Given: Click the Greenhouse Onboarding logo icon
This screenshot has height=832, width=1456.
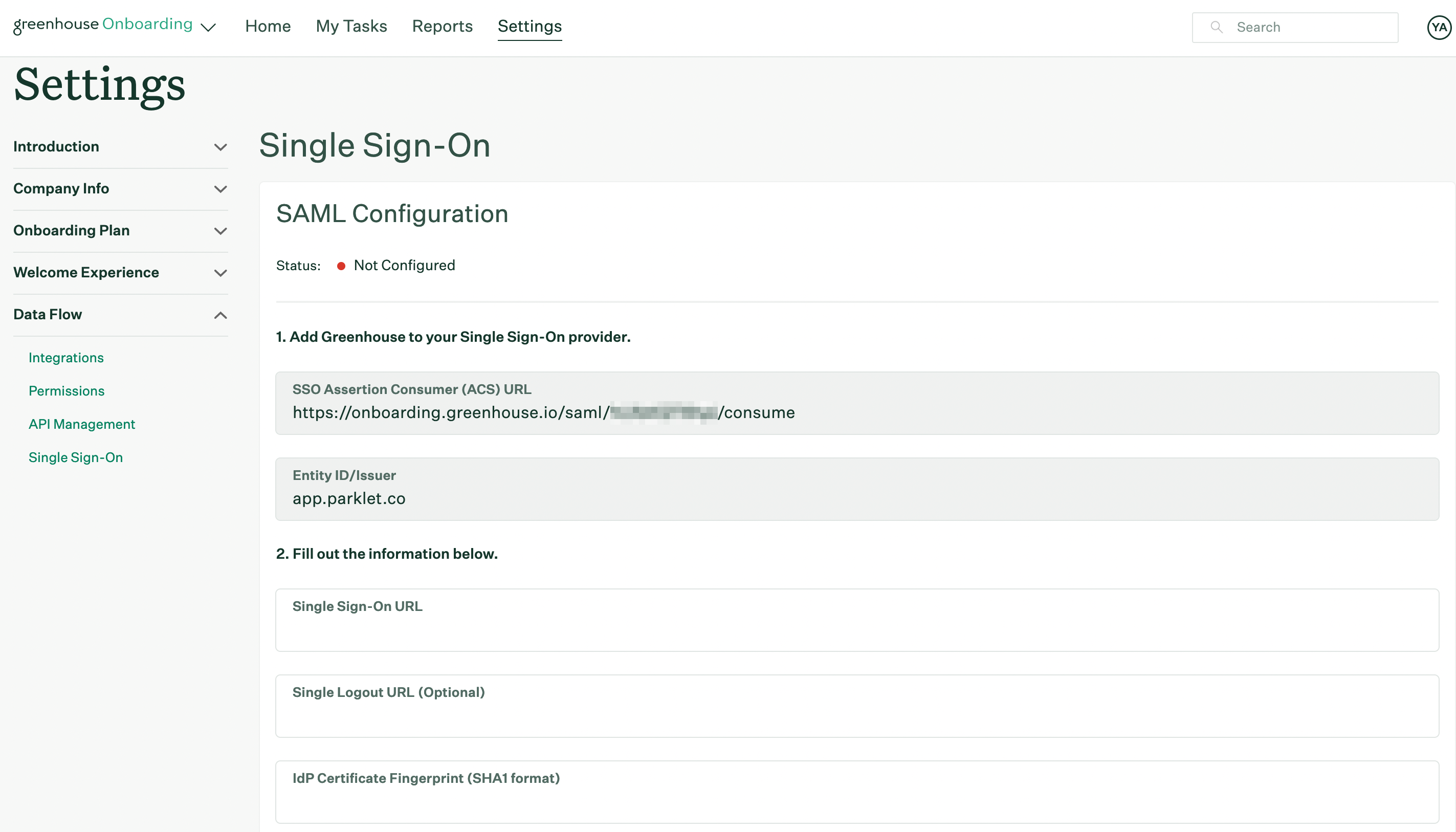Looking at the screenshot, I should coord(103,25).
